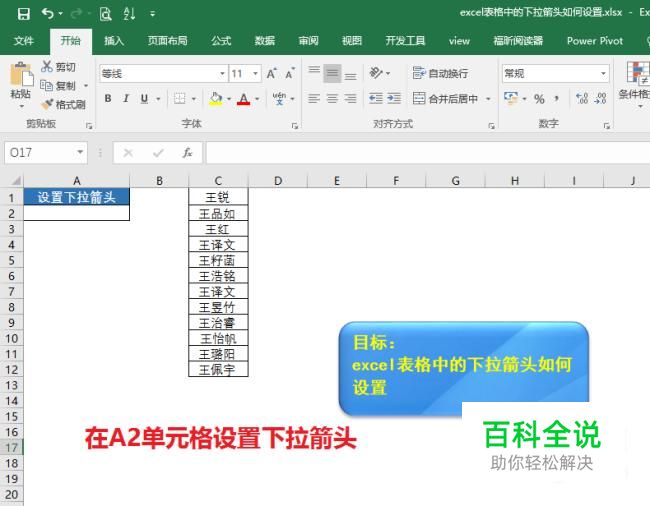Expand the Paste options arrow

[22, 107]
